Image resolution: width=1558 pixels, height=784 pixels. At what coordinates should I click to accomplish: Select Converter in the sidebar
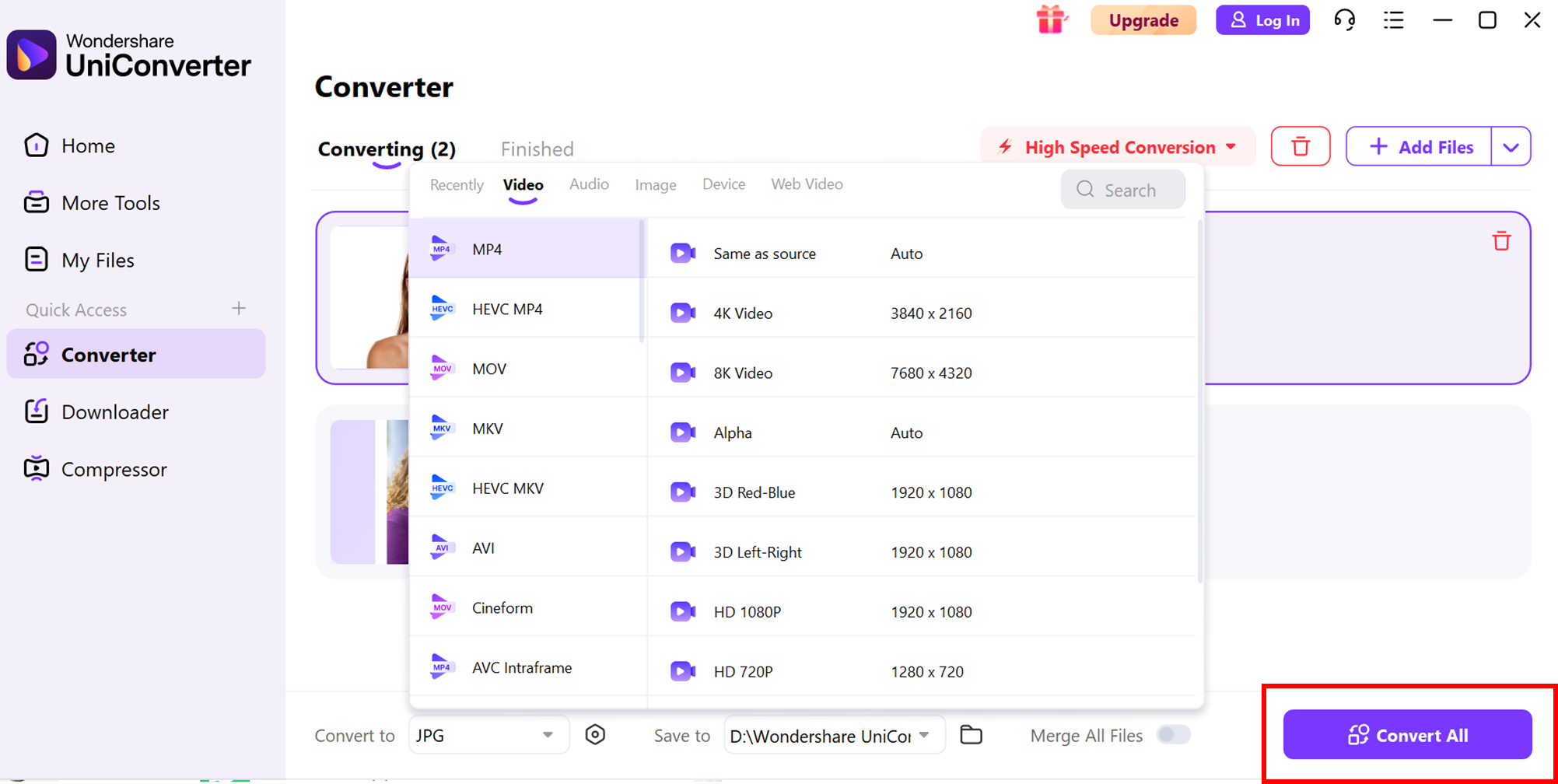click(x=136, y=354)
